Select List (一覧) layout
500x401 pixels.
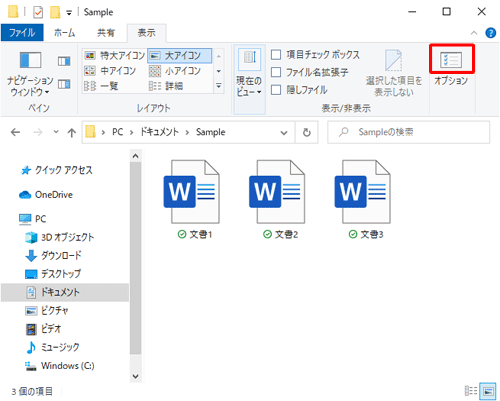tap(101, 86)
